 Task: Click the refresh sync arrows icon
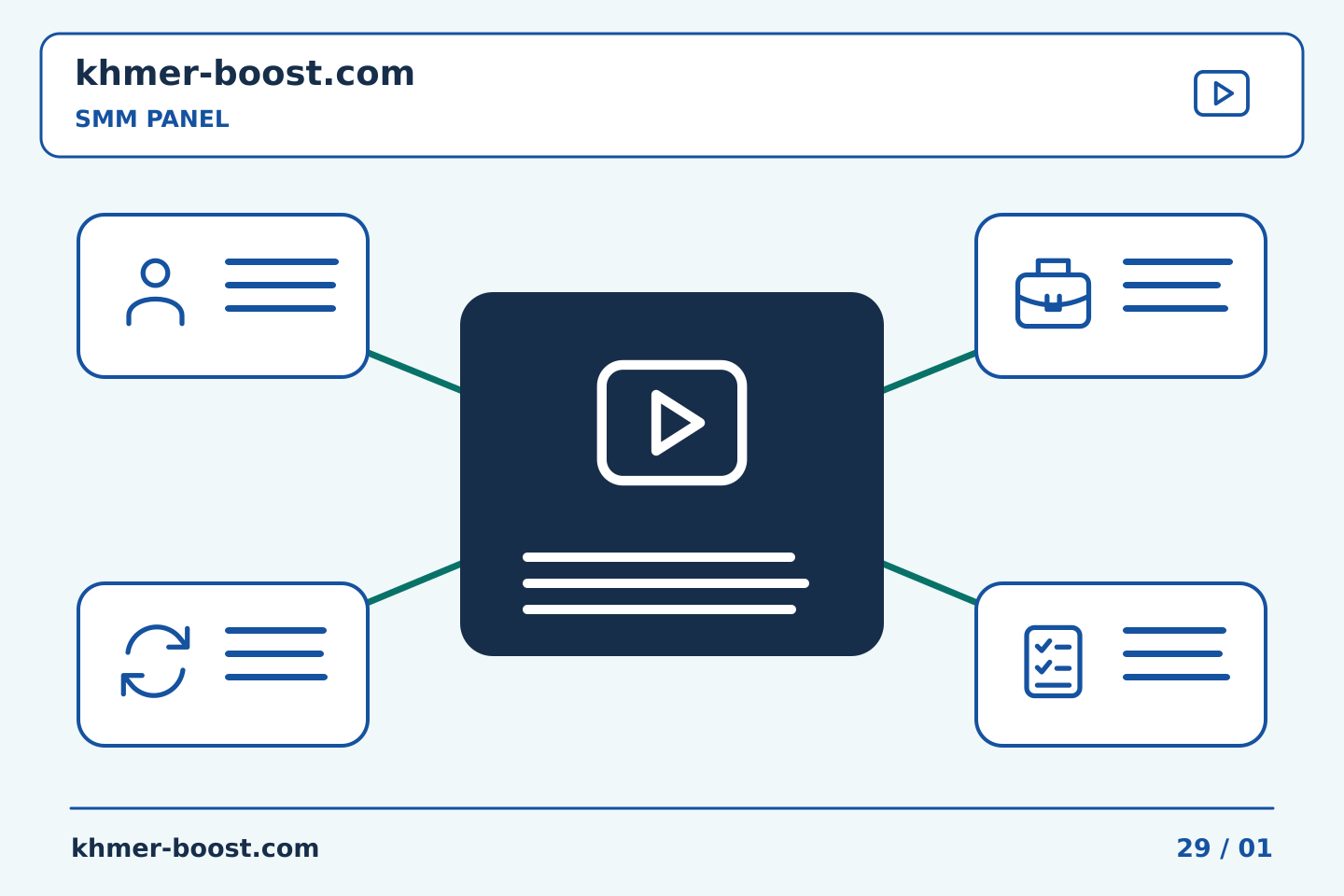pyautogui.click(x=155, y=661)
